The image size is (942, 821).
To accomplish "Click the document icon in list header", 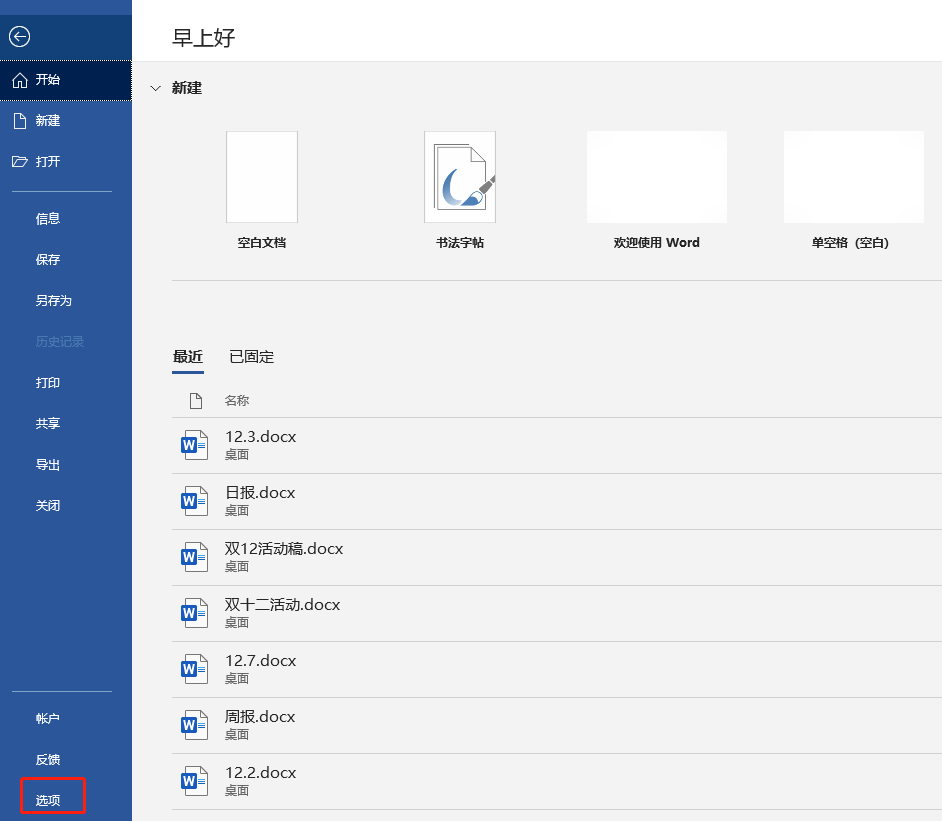I will coord(196,401).
